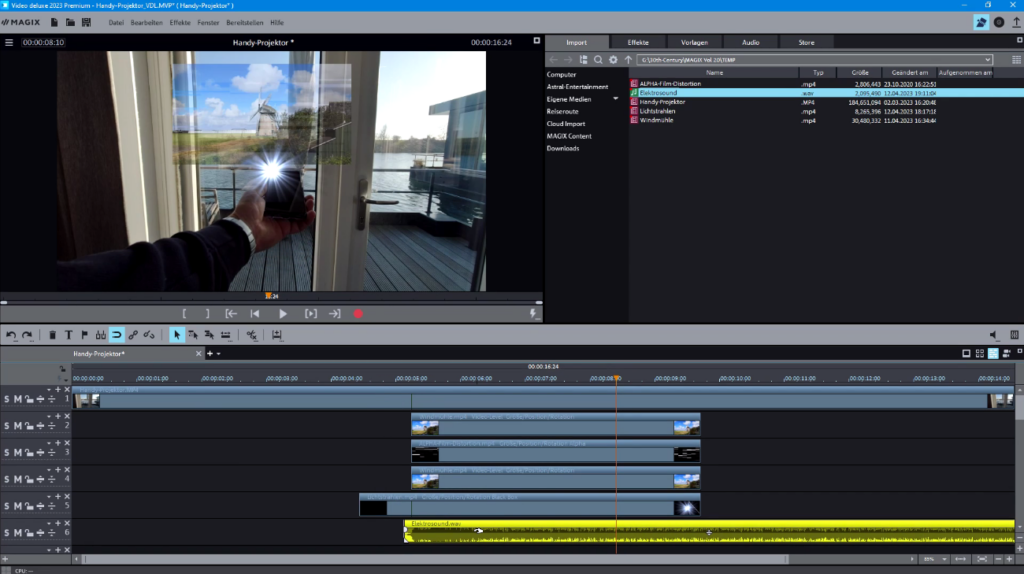Set a chapter marker with flag icon
1024x574 pixels.
[x=84, y=335]
